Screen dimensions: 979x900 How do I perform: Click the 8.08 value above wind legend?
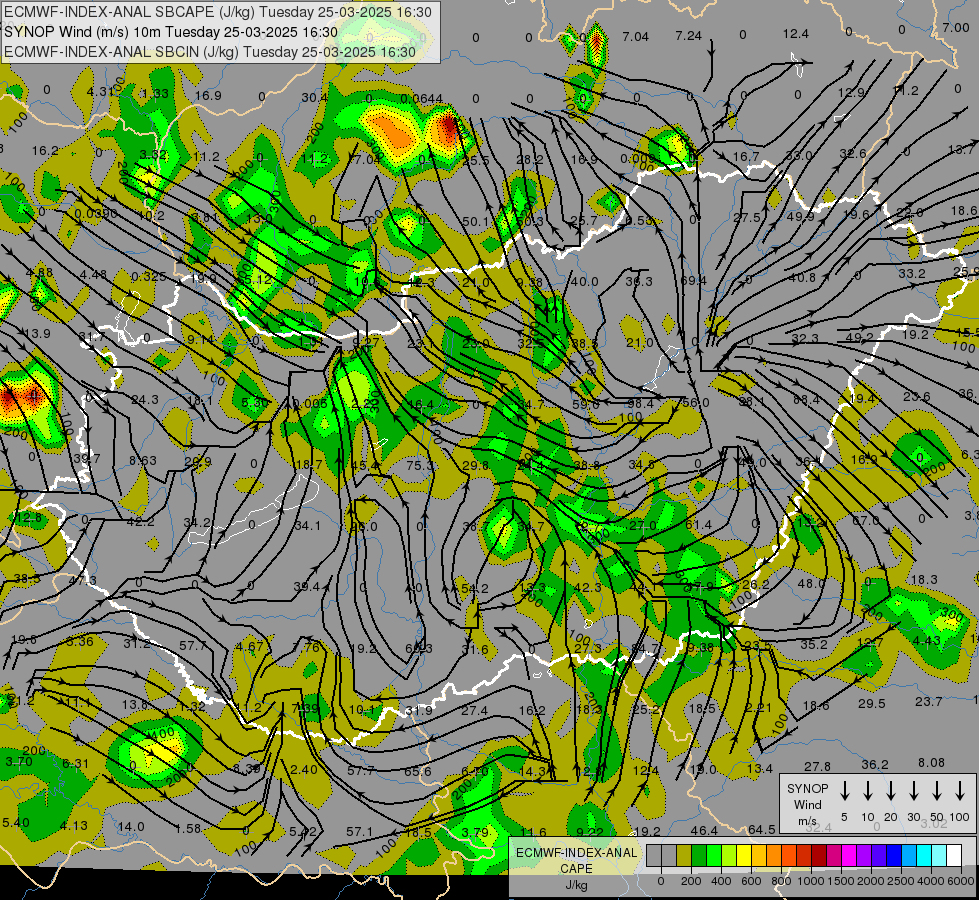932,763
